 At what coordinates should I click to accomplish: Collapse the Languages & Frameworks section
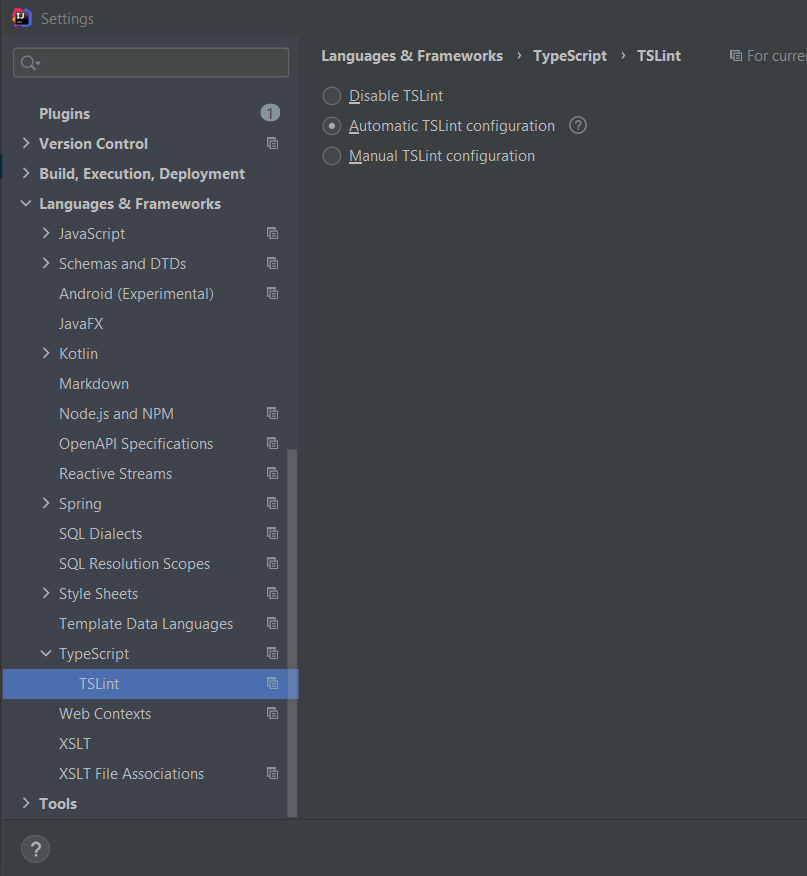pyautogui.click(x=26, y=204)
